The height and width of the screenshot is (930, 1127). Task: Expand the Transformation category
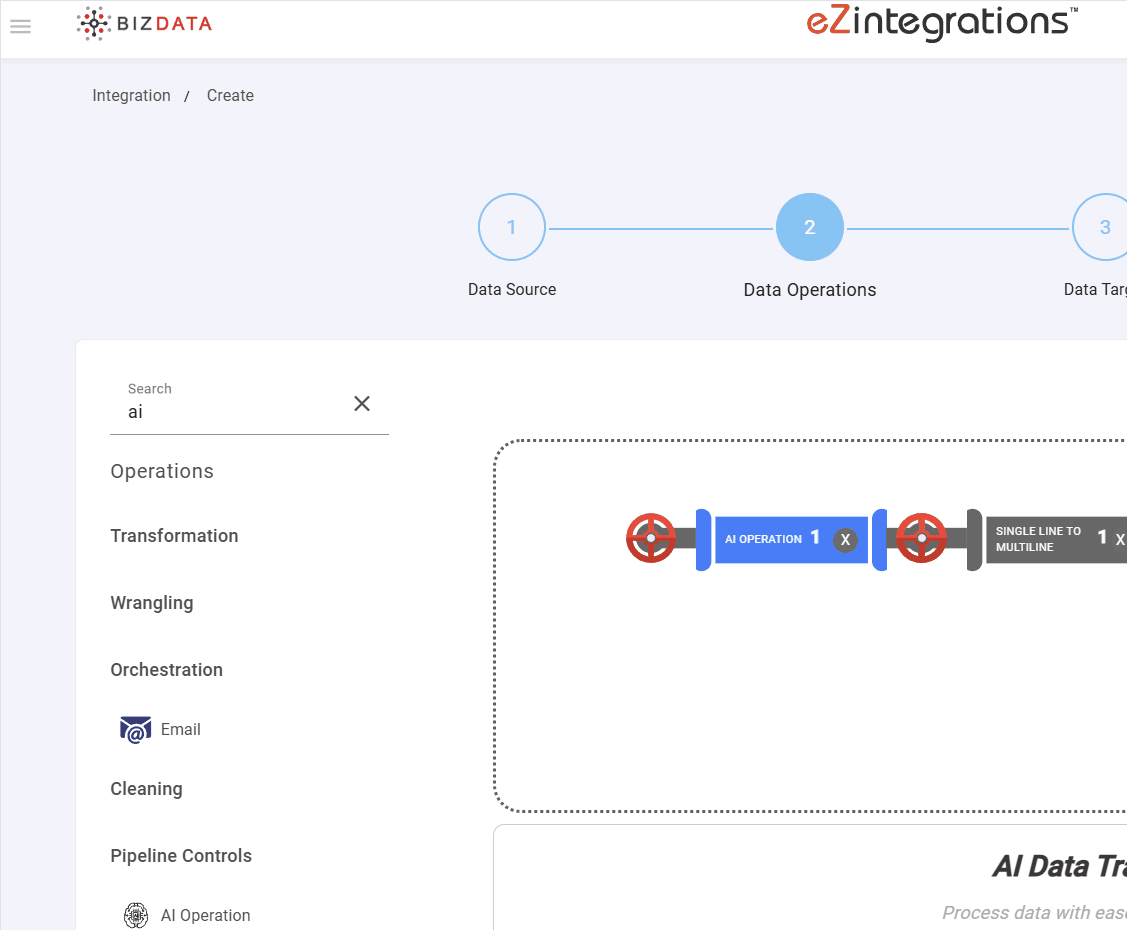click(174, 536)
